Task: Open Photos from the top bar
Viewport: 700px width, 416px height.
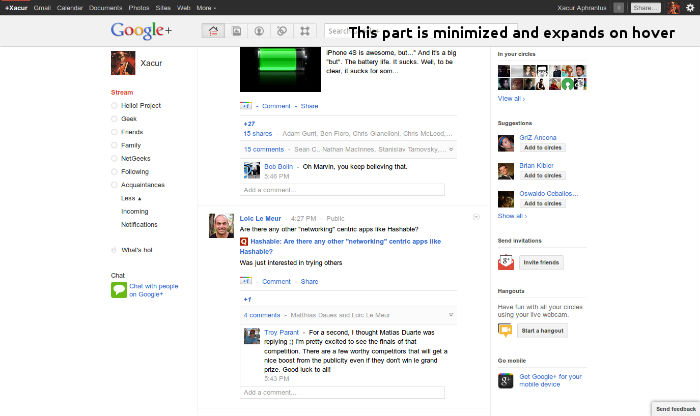Action: click(x=139, y=8)
